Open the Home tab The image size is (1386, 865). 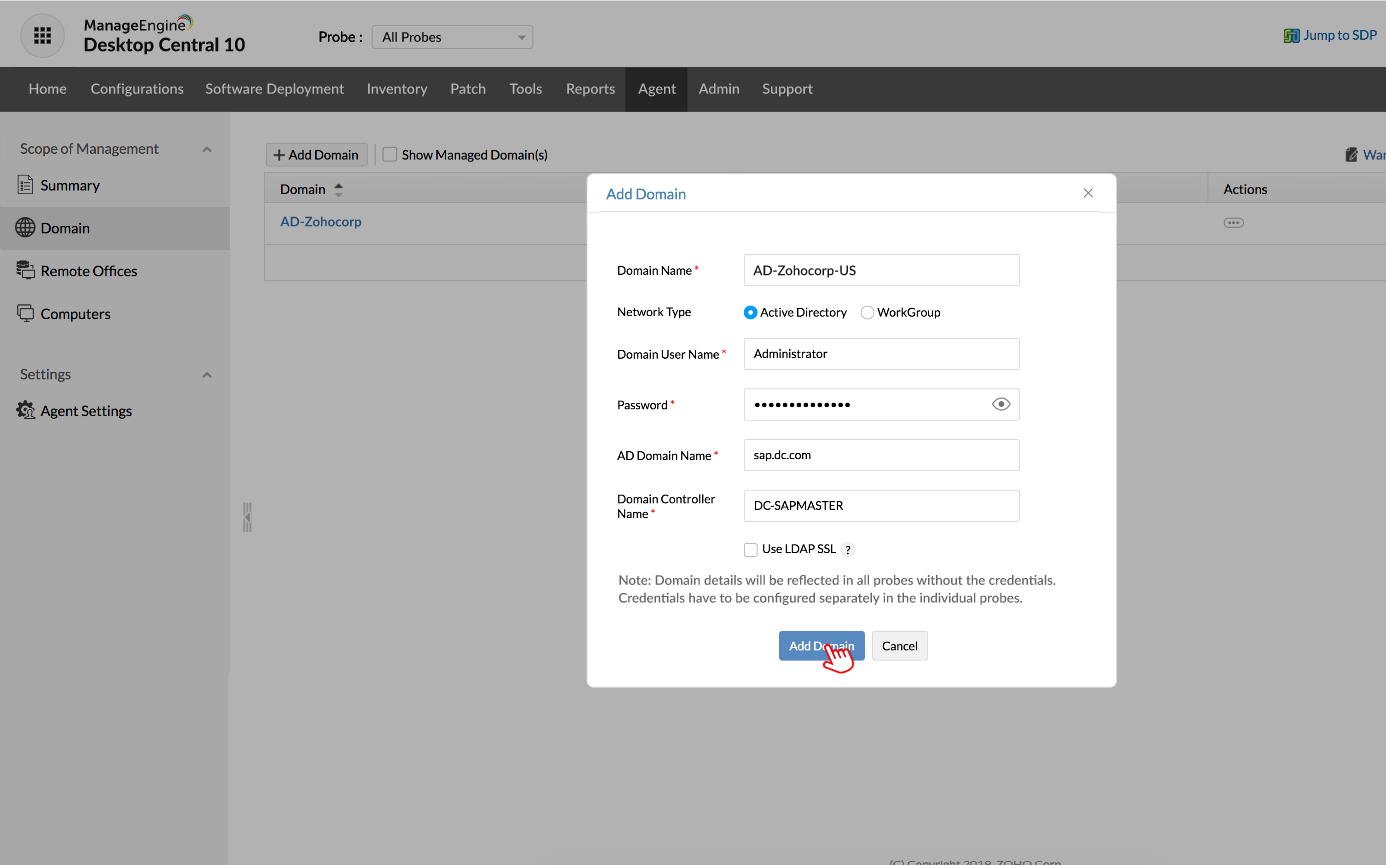(x=48, y=89)
